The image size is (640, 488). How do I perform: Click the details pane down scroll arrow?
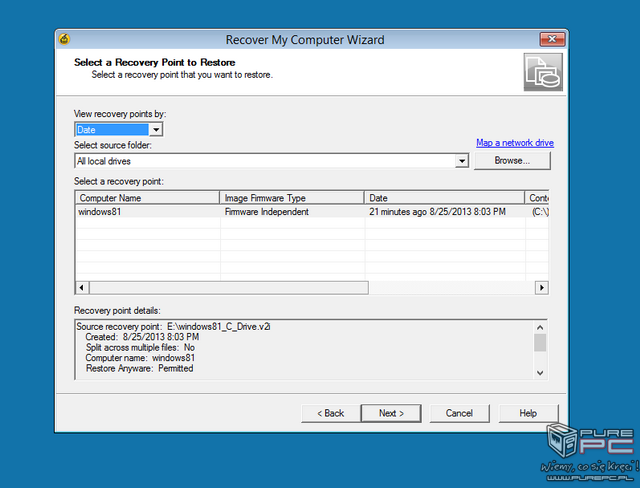pyautogui.click(x=540, y=373)
